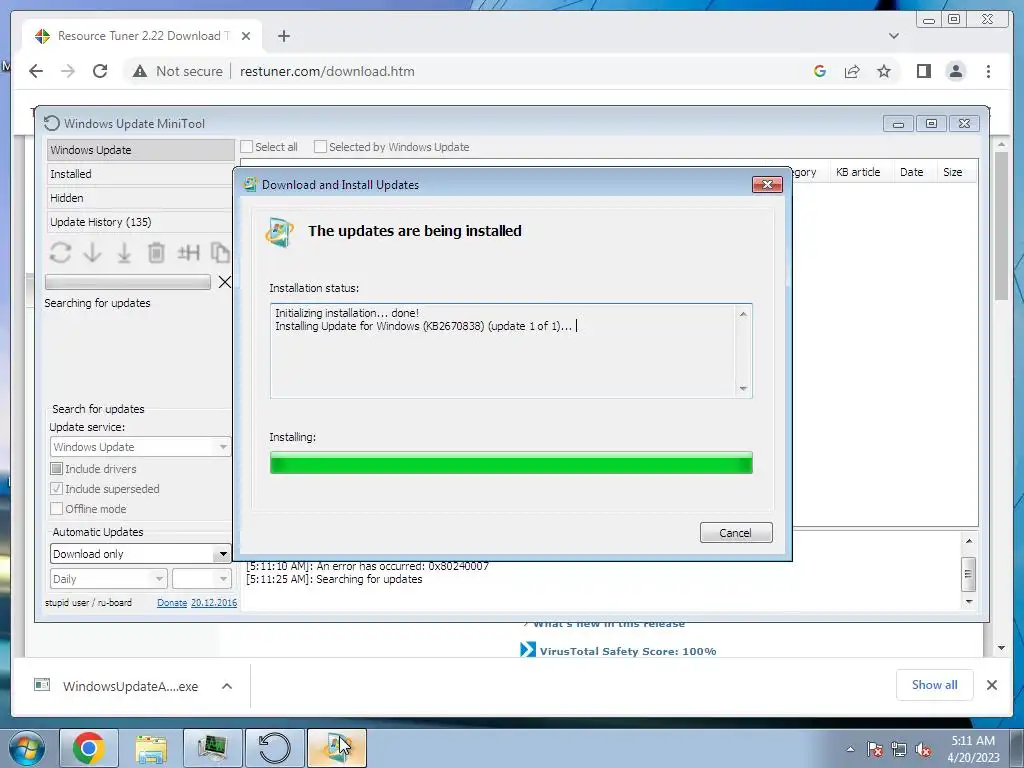Reload the restuner.com page
Viewport: 1024px width, 768px height.
point(100,71)
